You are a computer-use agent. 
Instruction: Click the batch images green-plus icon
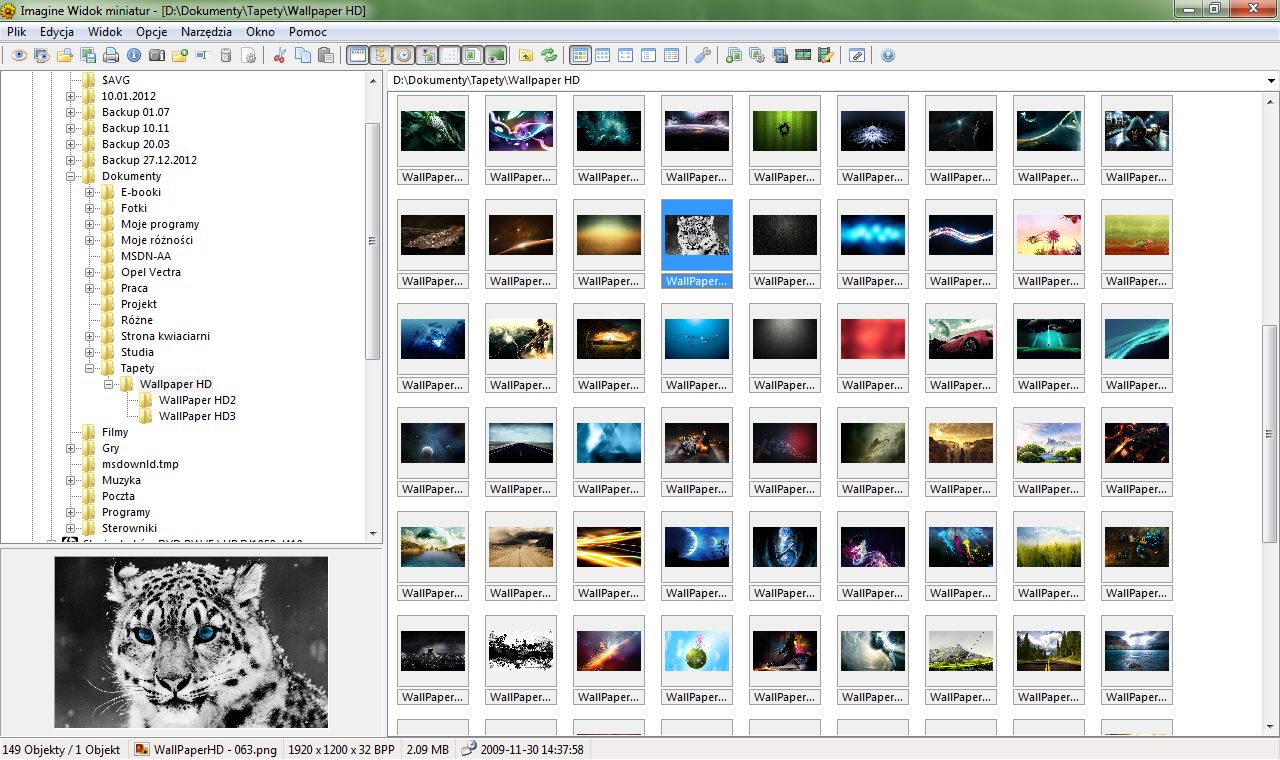(734, 55)
